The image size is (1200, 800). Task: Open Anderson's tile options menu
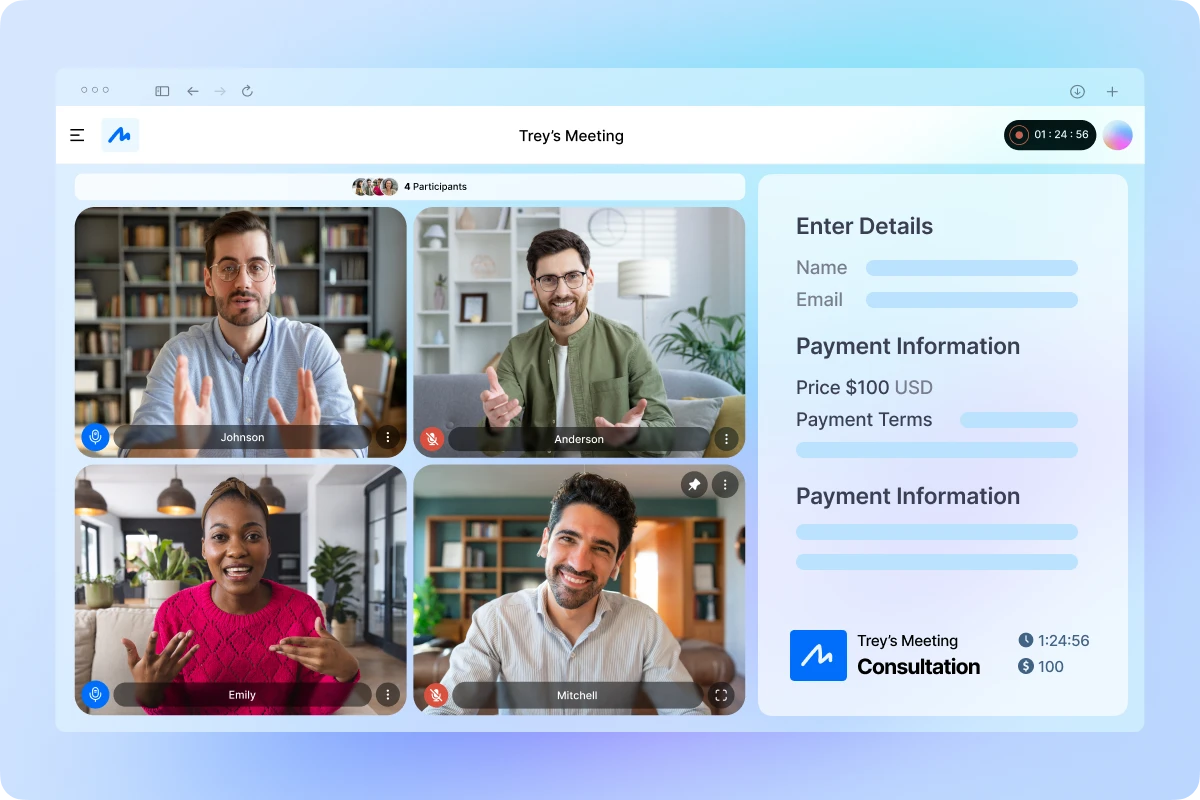[x=726, y=437]
